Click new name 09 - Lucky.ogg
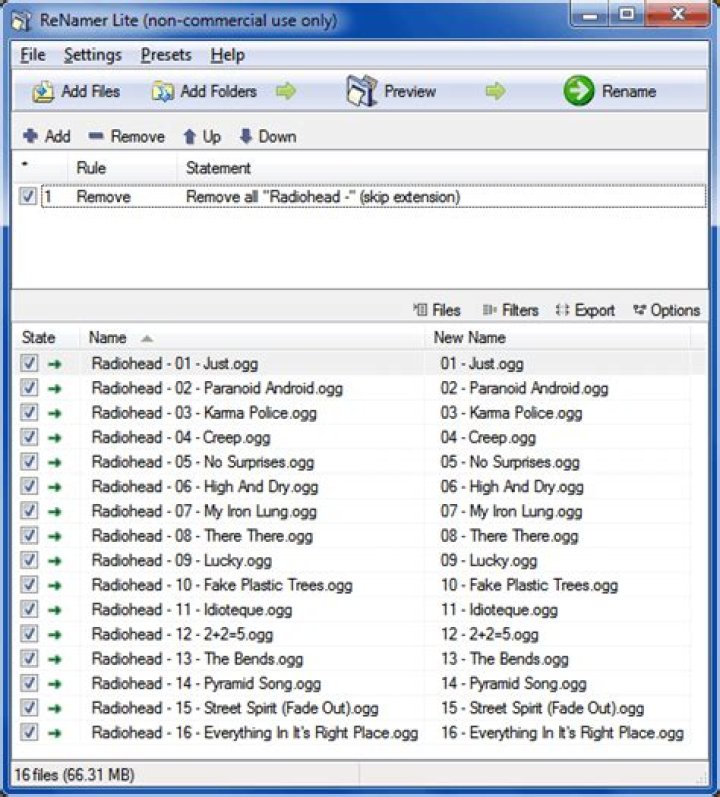 489,561
